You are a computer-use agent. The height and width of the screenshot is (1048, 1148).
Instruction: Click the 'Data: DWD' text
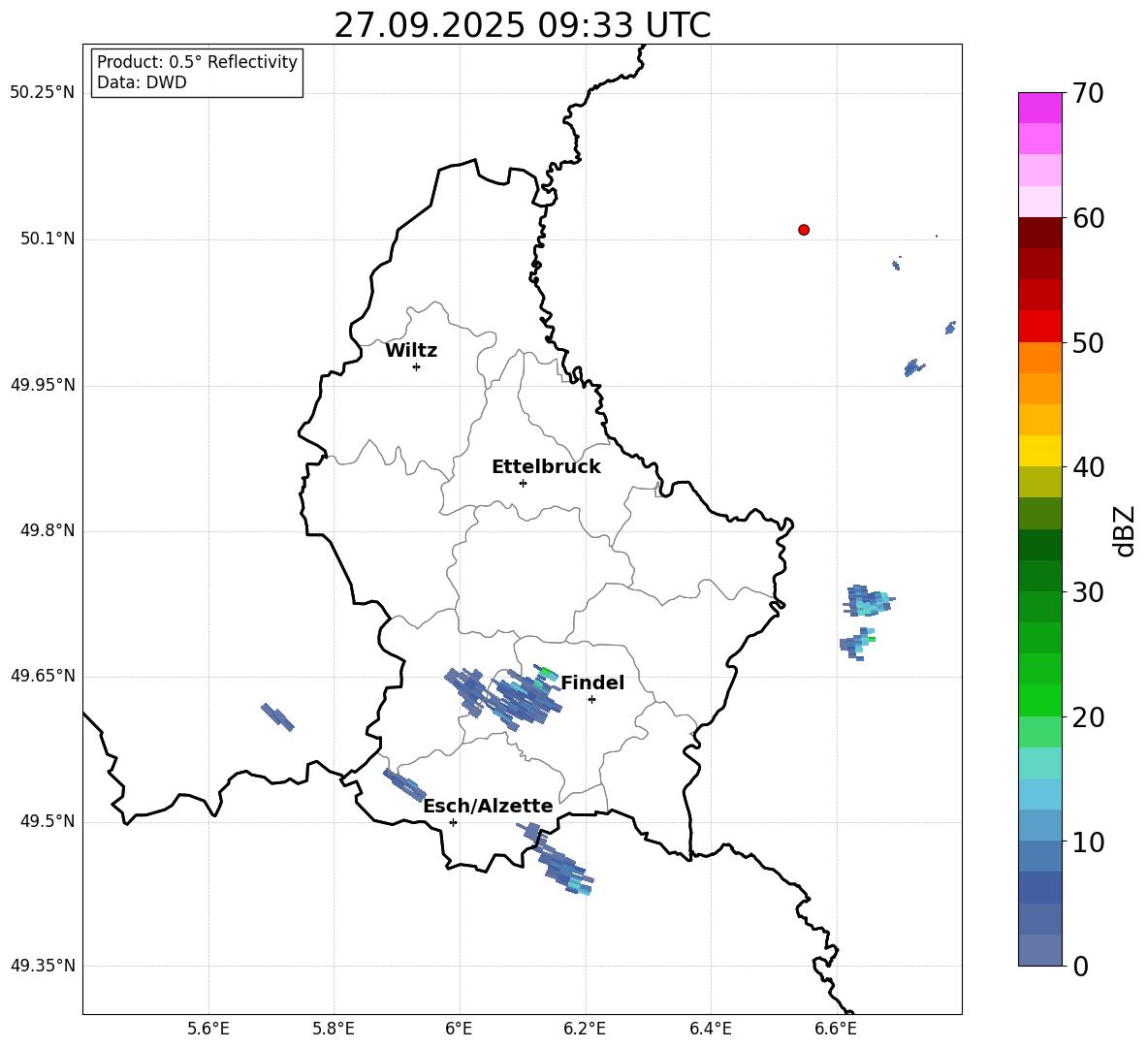pos(142,82)
